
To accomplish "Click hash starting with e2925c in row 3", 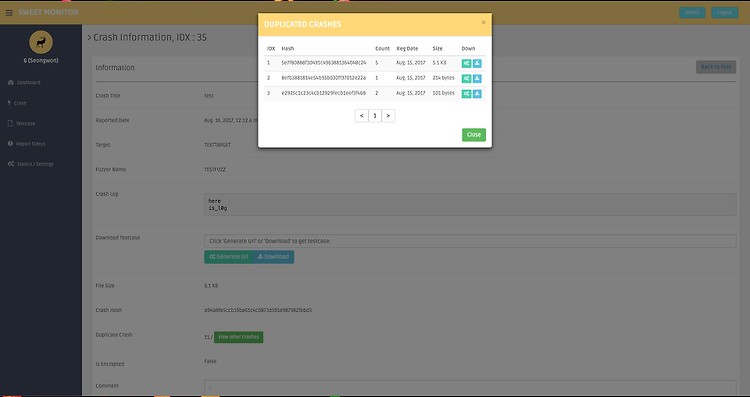I will (324, 93).
